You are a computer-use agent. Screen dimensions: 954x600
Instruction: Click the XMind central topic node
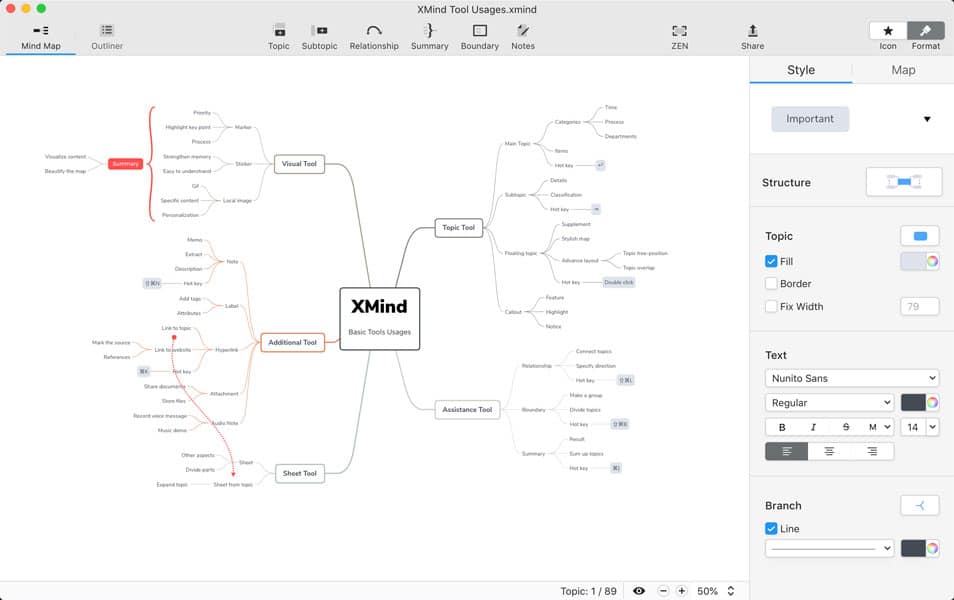coord(380,318)
